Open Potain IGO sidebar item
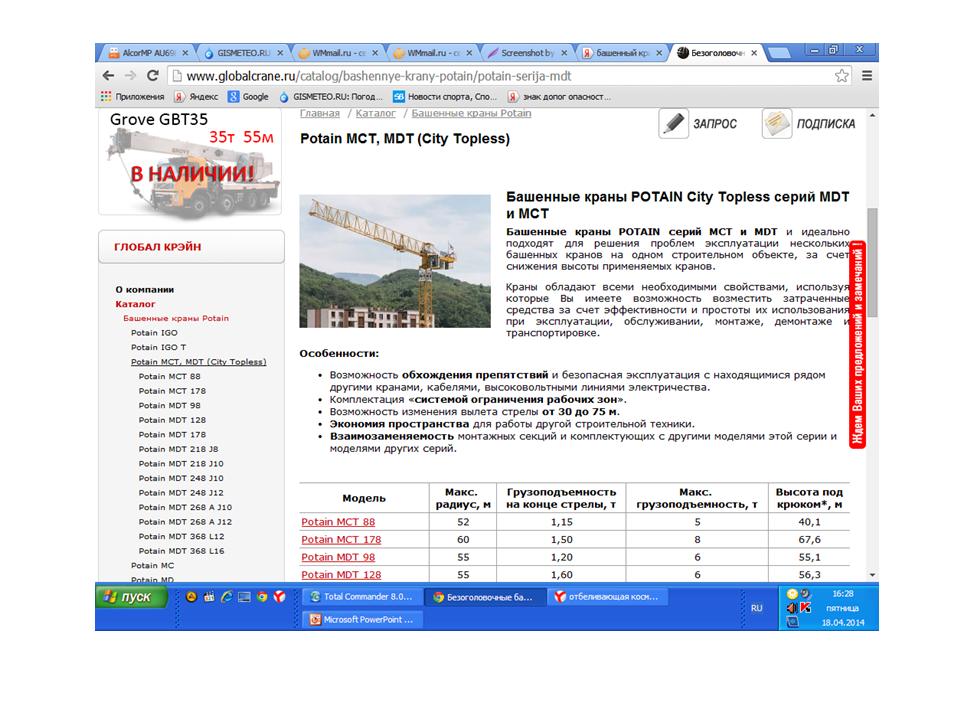 [154, 333]
